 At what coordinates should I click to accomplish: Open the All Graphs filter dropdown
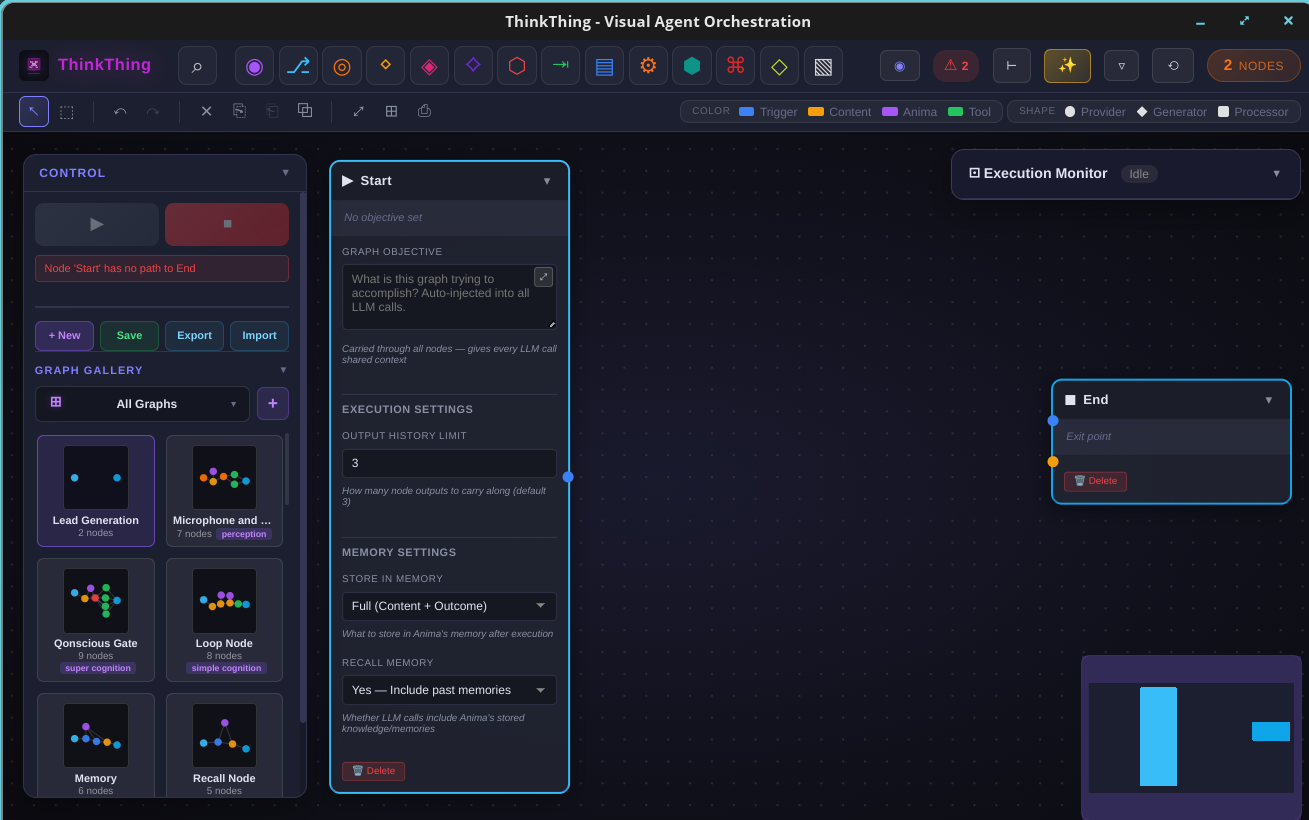(142, 404)
